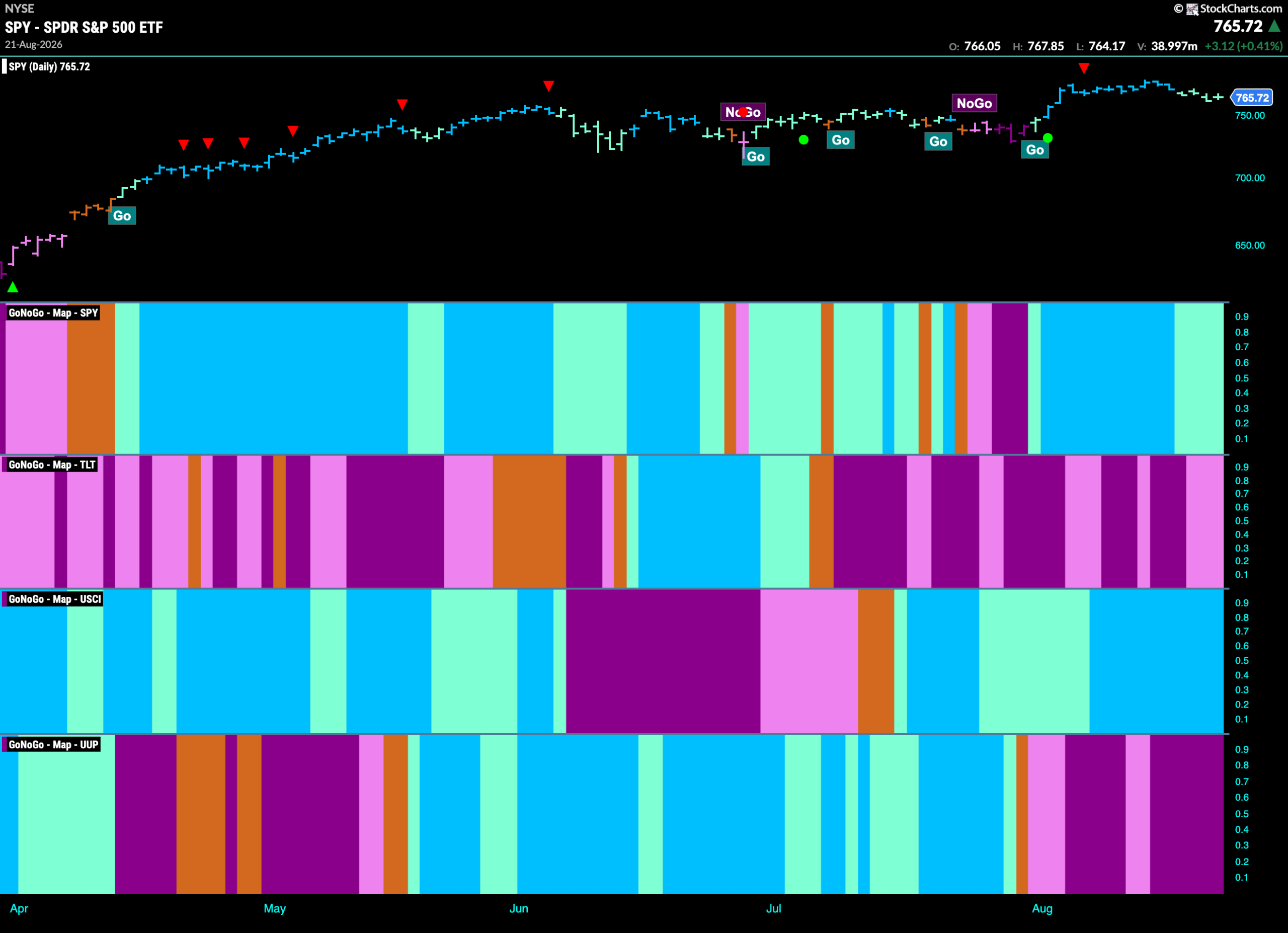The image size is (1288, 933).
Task: Click the GoNoGo - Map - USCI label
Action: coord(54,599)
